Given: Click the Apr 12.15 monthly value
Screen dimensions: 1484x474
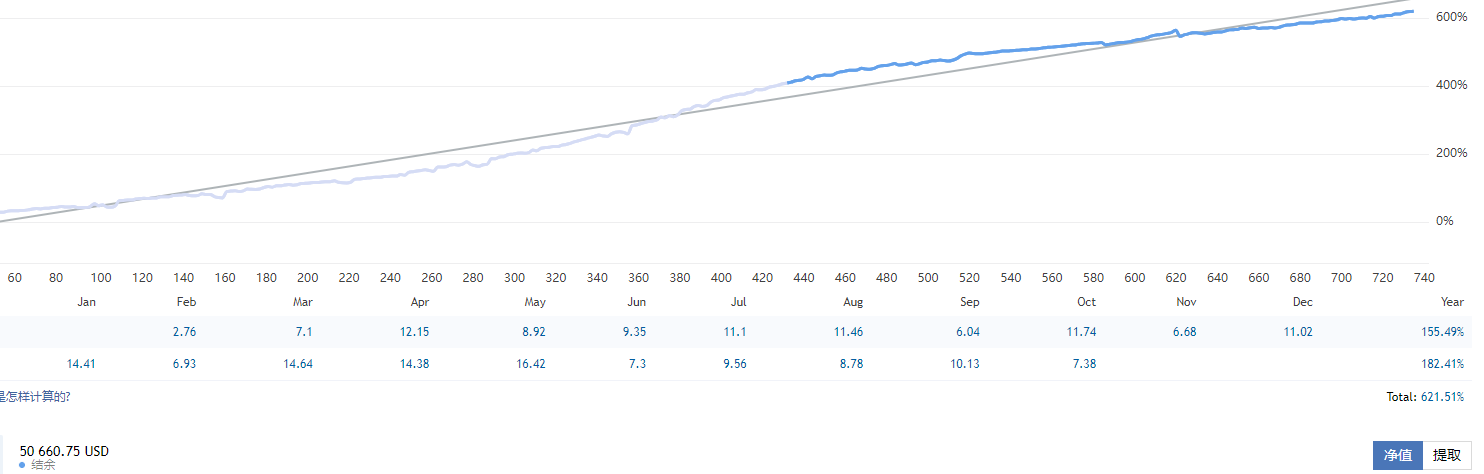Looking at the screenshot, I should [x=414, y=332].
